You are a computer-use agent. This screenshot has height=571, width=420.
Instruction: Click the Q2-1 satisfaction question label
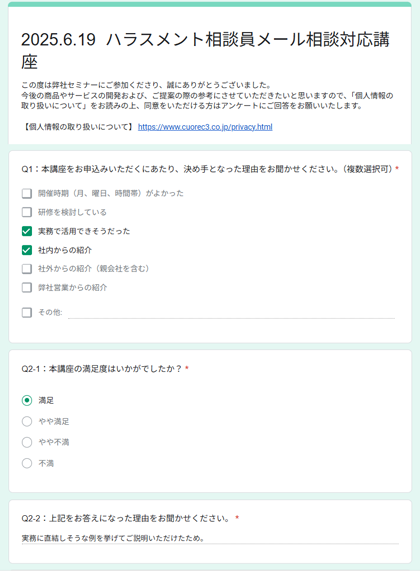102,369
